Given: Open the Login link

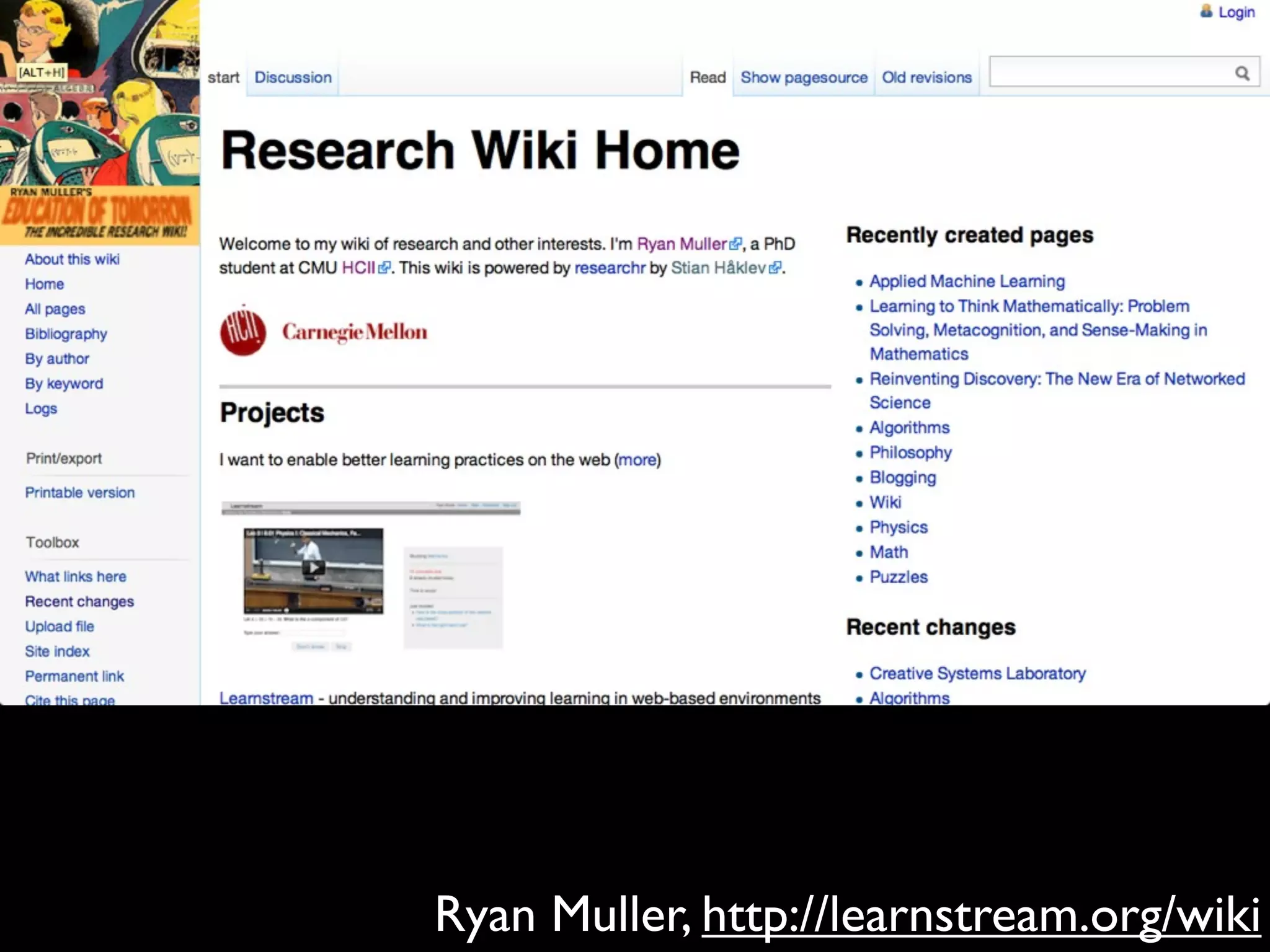Looking at the screenshot, I should click(1237, 12).
